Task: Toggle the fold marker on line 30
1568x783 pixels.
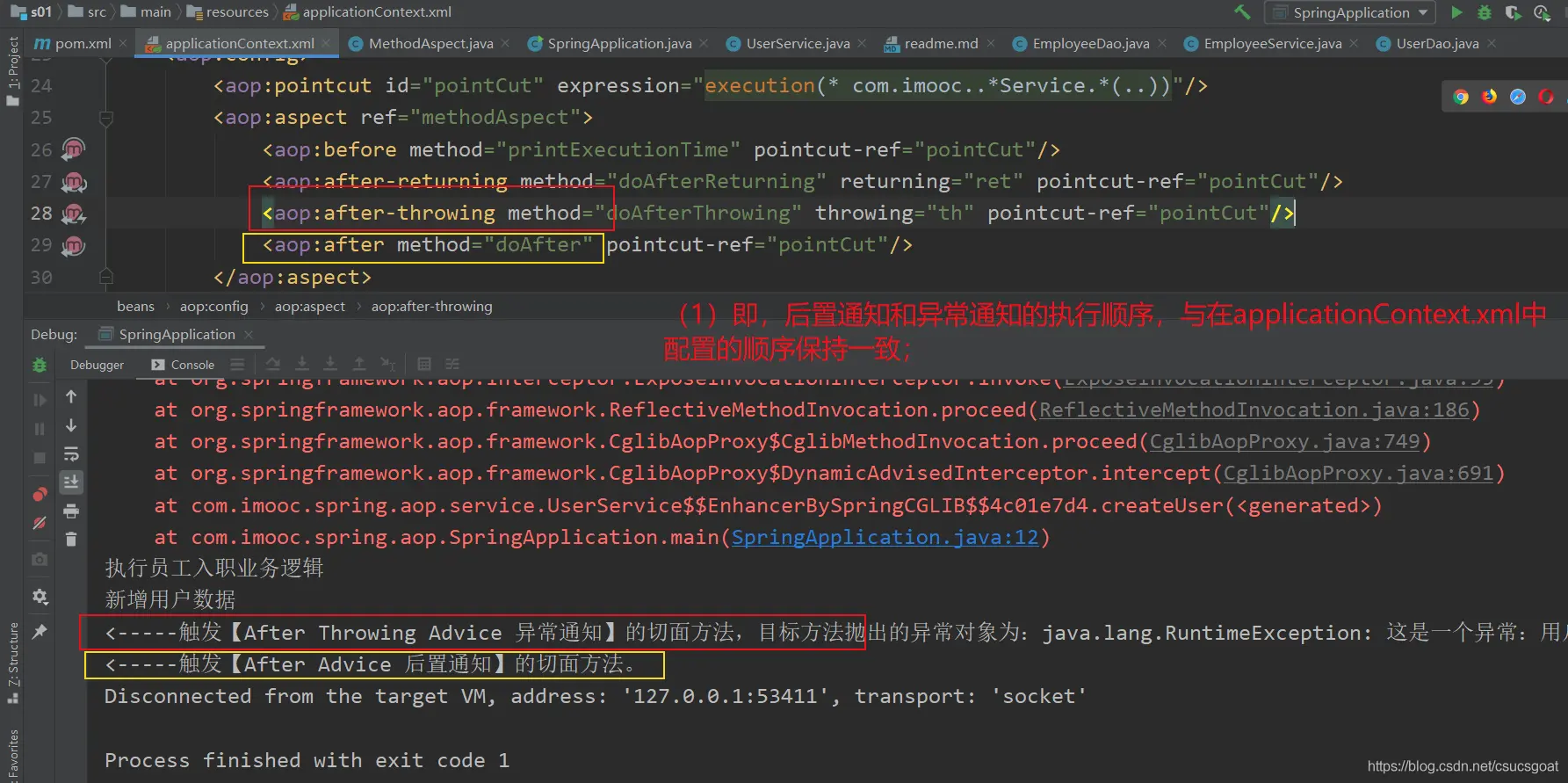Action: point(105,278)
